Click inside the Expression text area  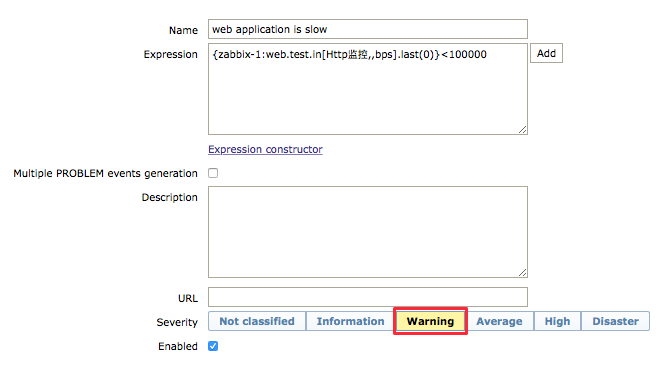(368, 89)
